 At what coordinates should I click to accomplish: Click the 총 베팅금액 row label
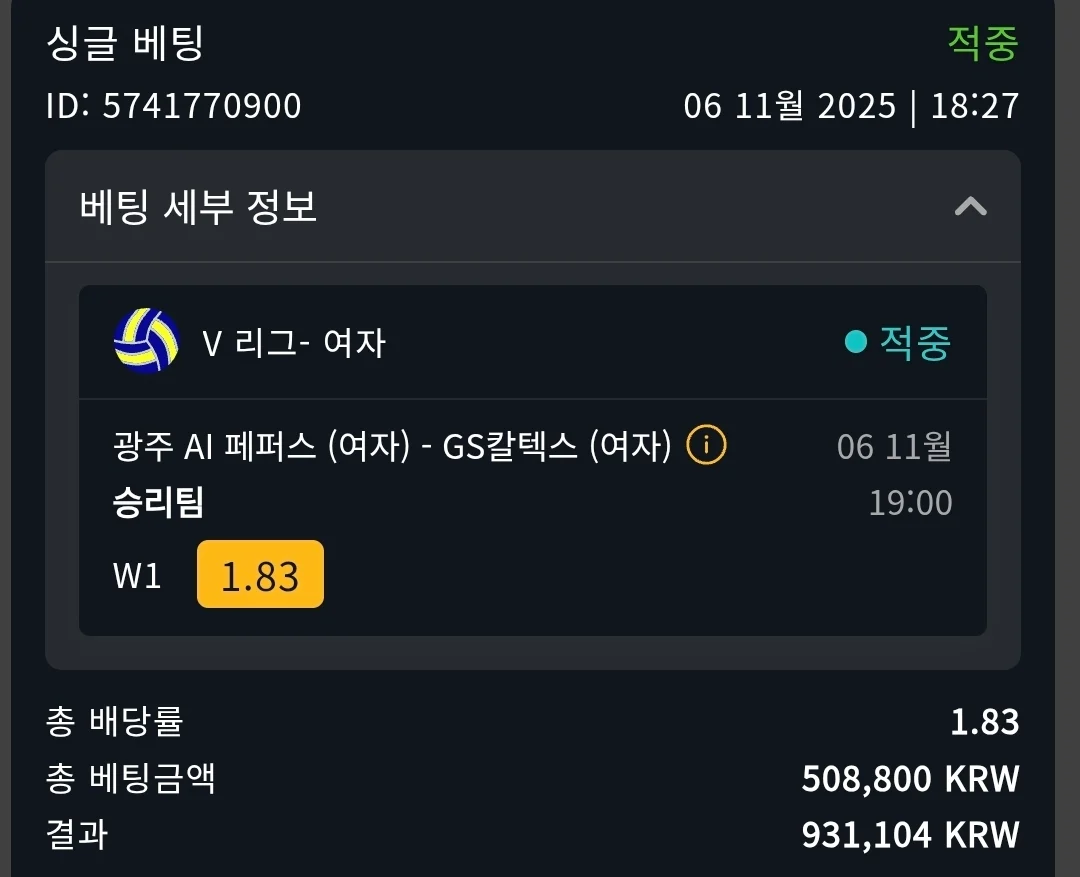[131, 778]
